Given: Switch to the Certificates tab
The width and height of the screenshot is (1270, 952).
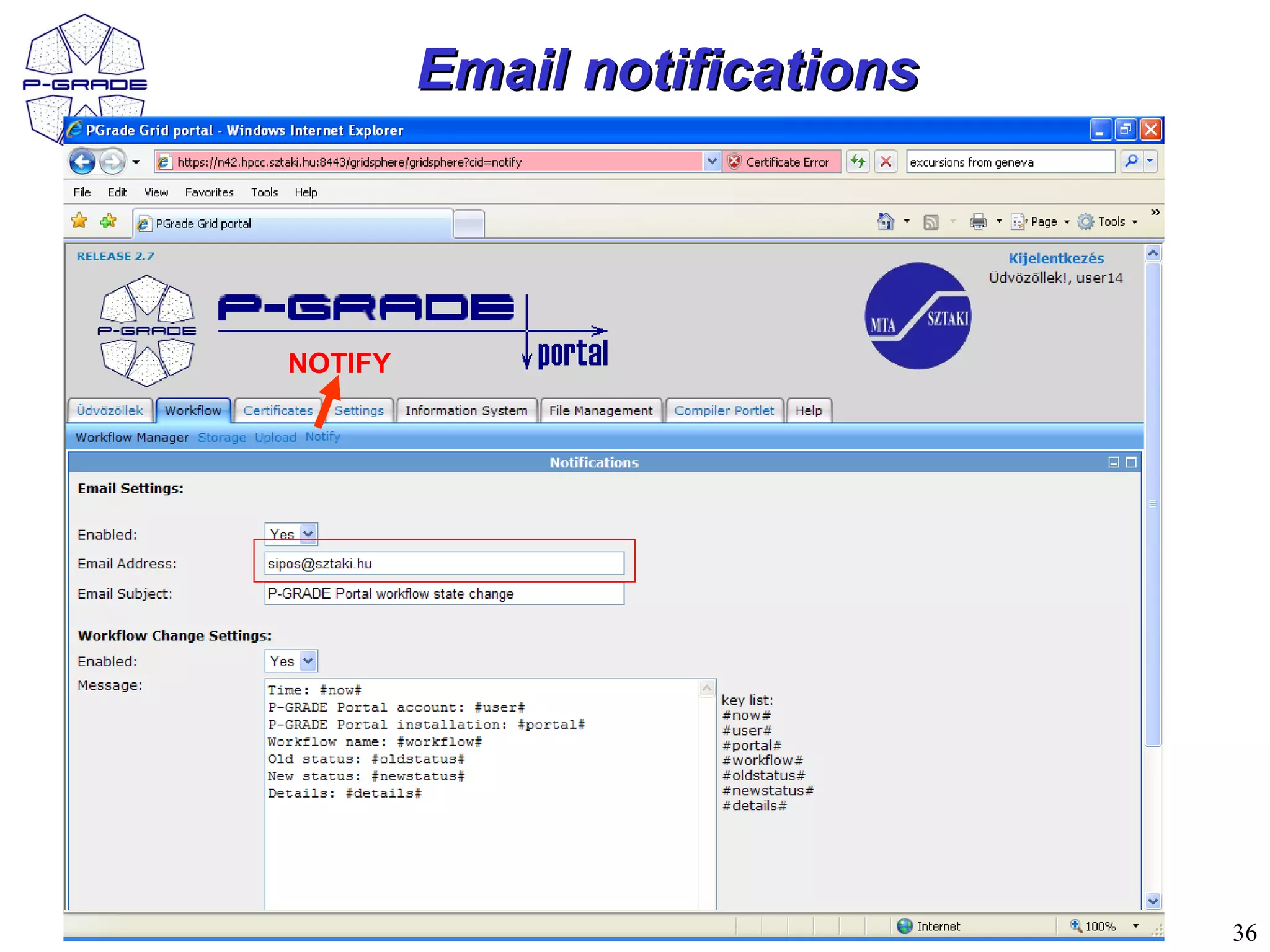Looking at the screenshot, I should coord(278,410).
